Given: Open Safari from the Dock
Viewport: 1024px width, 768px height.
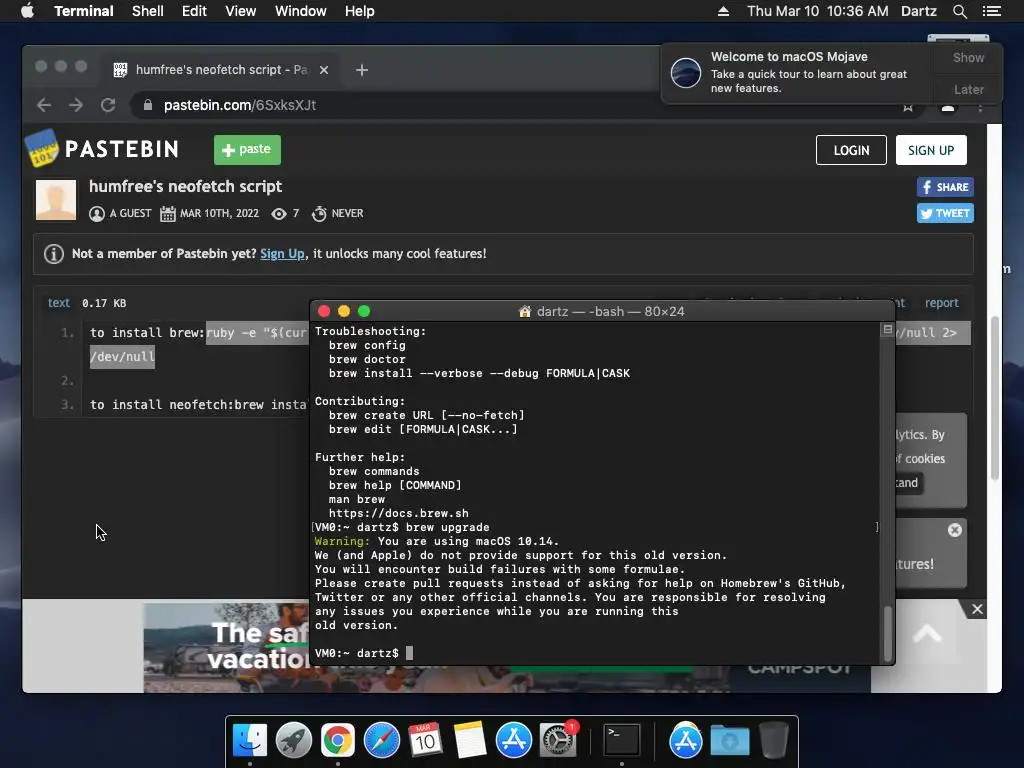Looking at the screenshot, I should pyautogui.click(x=381, y=741).
